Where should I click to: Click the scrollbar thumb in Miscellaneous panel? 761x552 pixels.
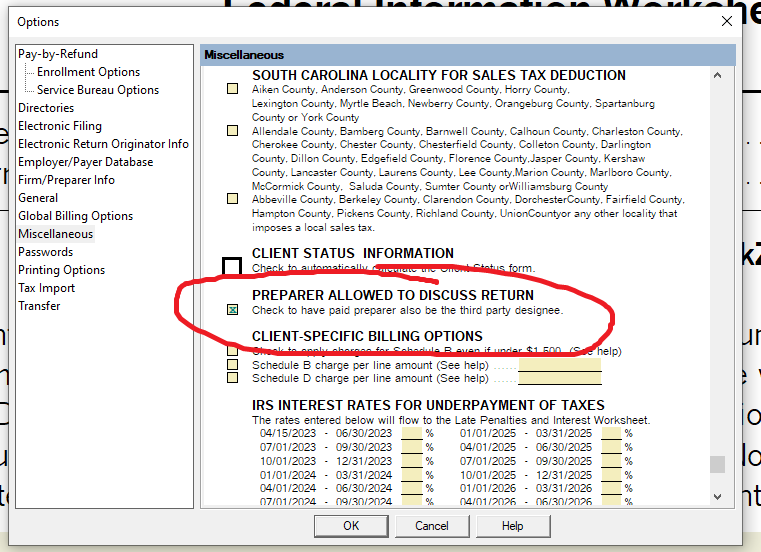click(717, 464)
